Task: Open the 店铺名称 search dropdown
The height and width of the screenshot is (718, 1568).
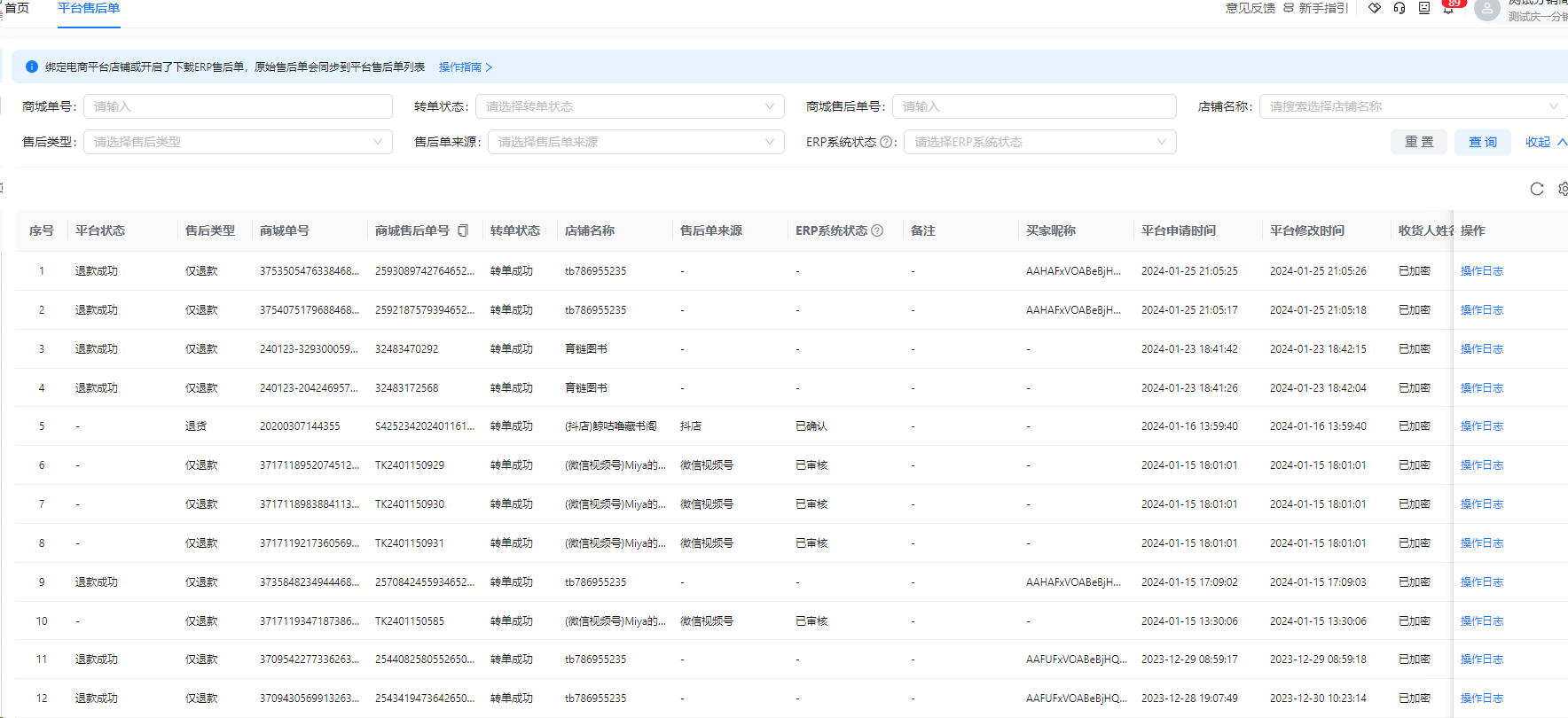Action: tap(1414, 106)
